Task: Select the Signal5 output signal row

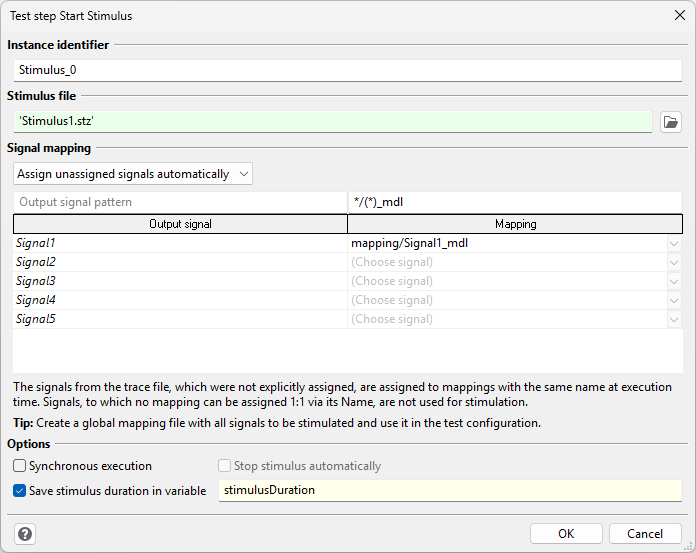Action: pos(180,320)
